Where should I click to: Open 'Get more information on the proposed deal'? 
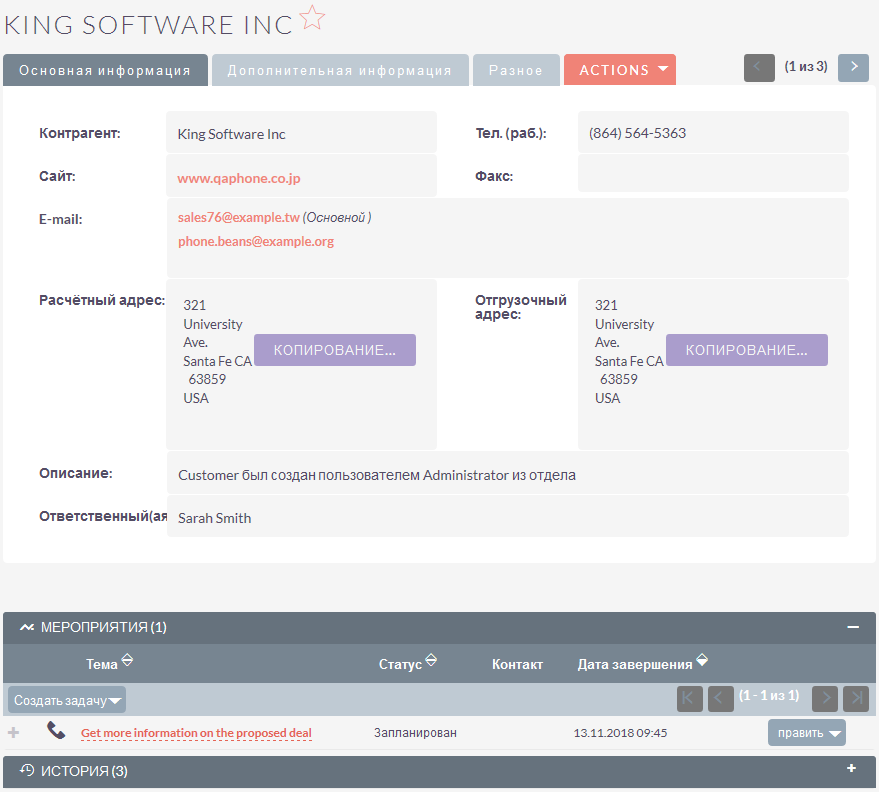[x=196, y=733]
